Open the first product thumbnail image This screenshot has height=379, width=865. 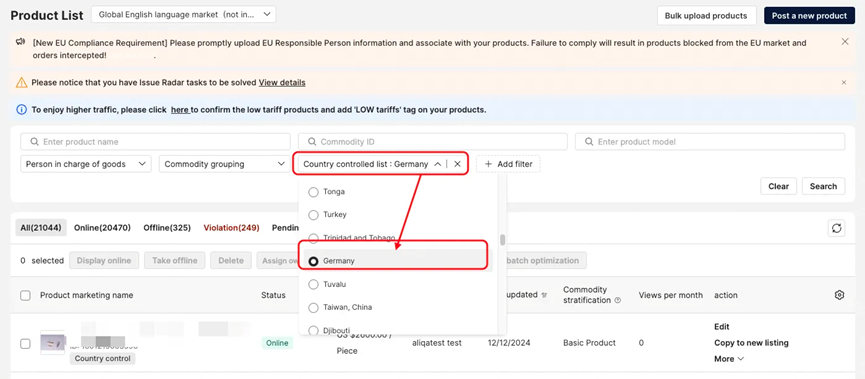click(x=52, y=343)
